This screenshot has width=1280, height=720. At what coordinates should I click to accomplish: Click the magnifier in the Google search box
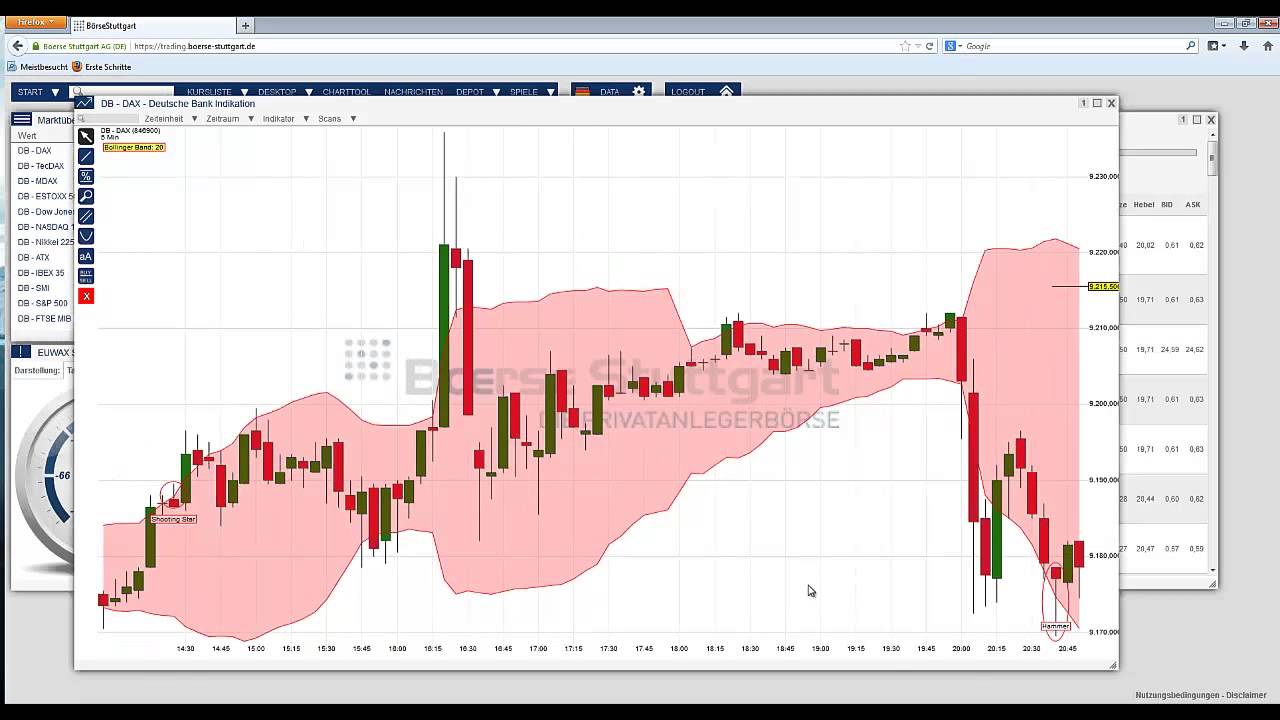coord(1190,46)
